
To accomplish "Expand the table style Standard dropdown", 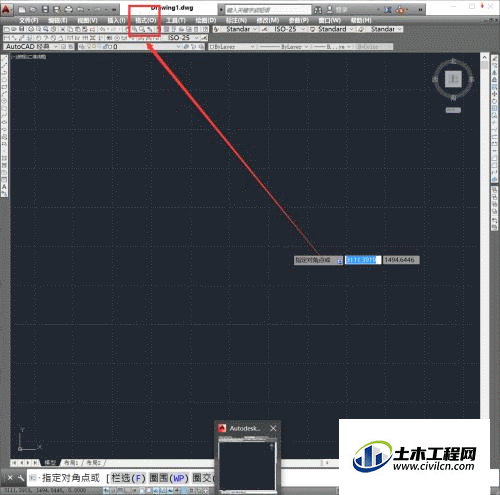I will pos(351,29).
